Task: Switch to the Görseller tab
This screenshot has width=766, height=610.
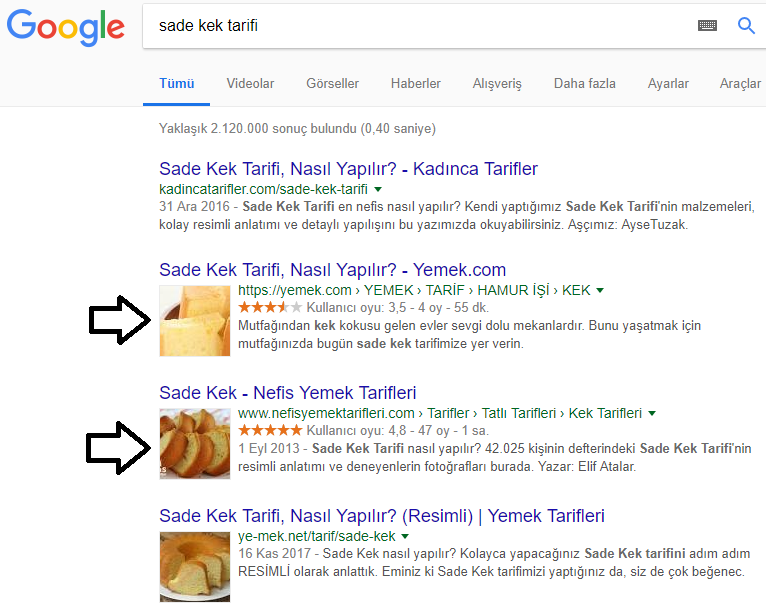Action: pyautogui.click(x=332, y=84)
